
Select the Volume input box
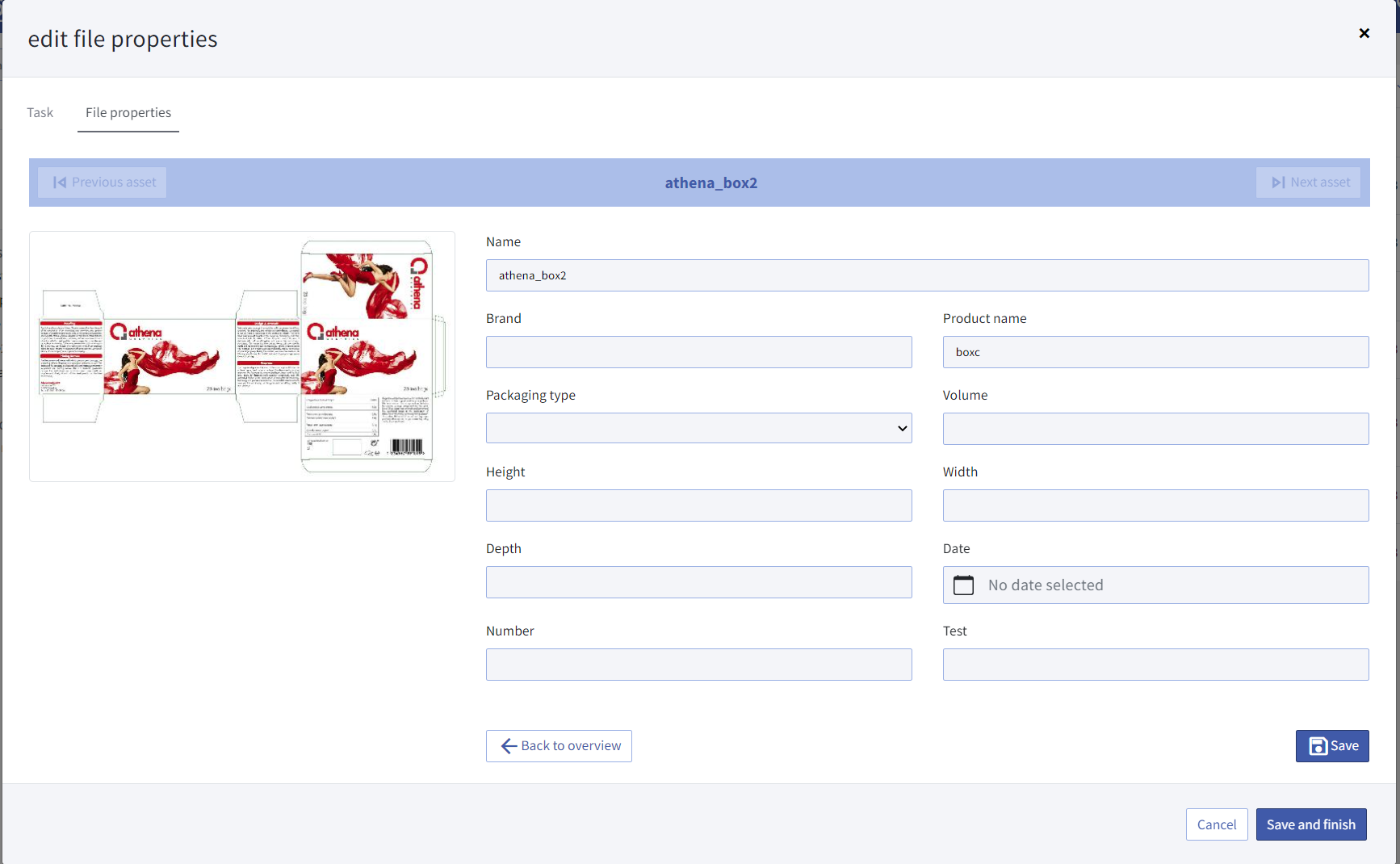[x=1155, y=429]
